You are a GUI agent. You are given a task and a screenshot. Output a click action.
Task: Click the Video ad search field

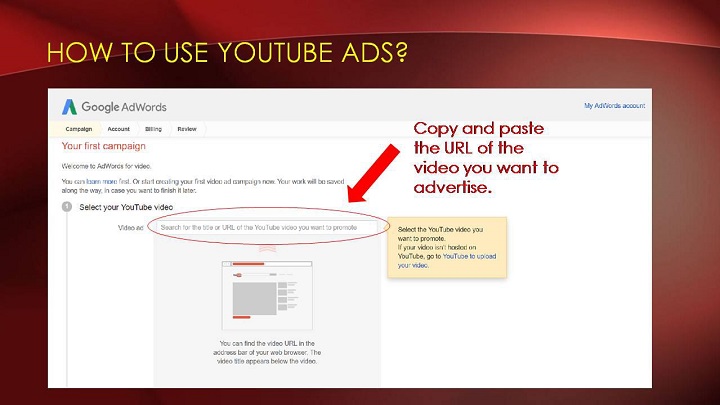267,227
